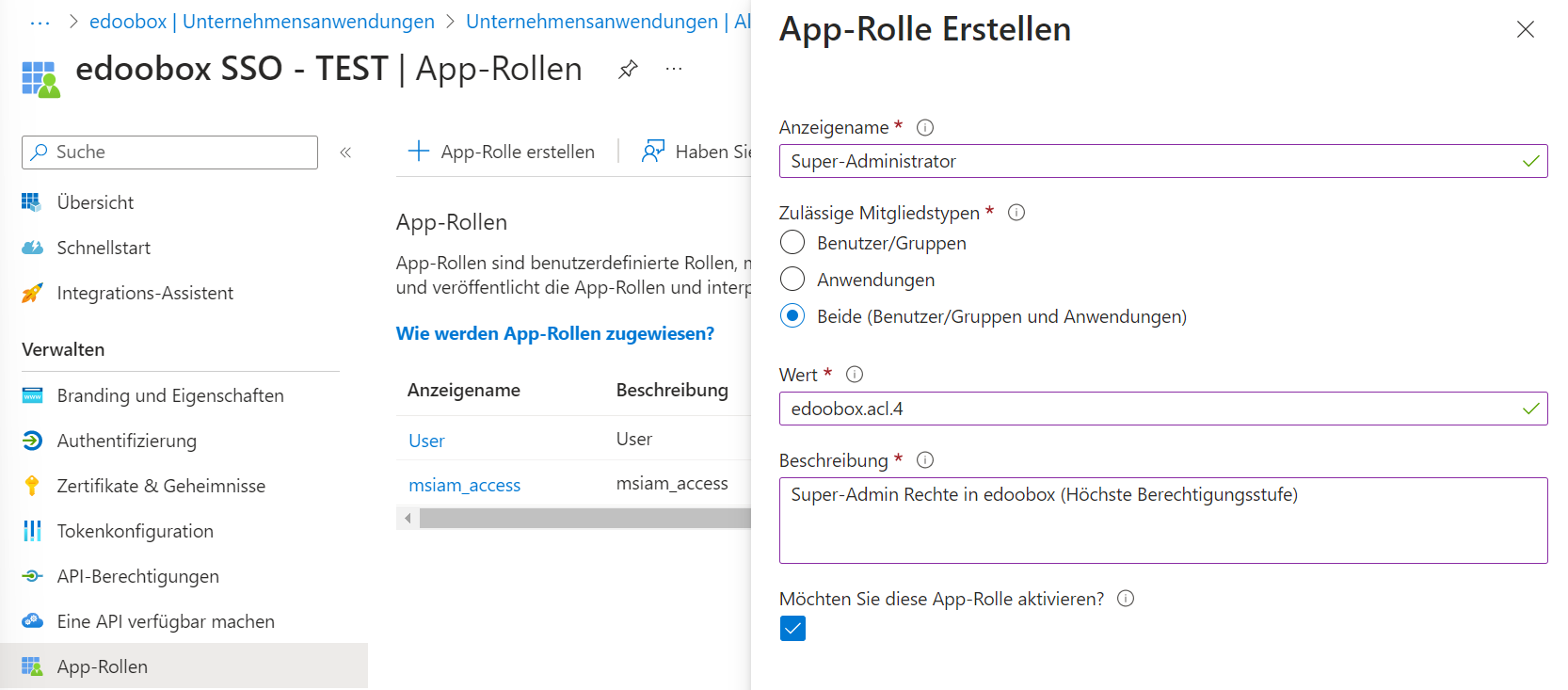Click the plus icon for App-Rolle erstellen
The width and height of the screenshot is (1568, 690).
[x=419, y=152]
